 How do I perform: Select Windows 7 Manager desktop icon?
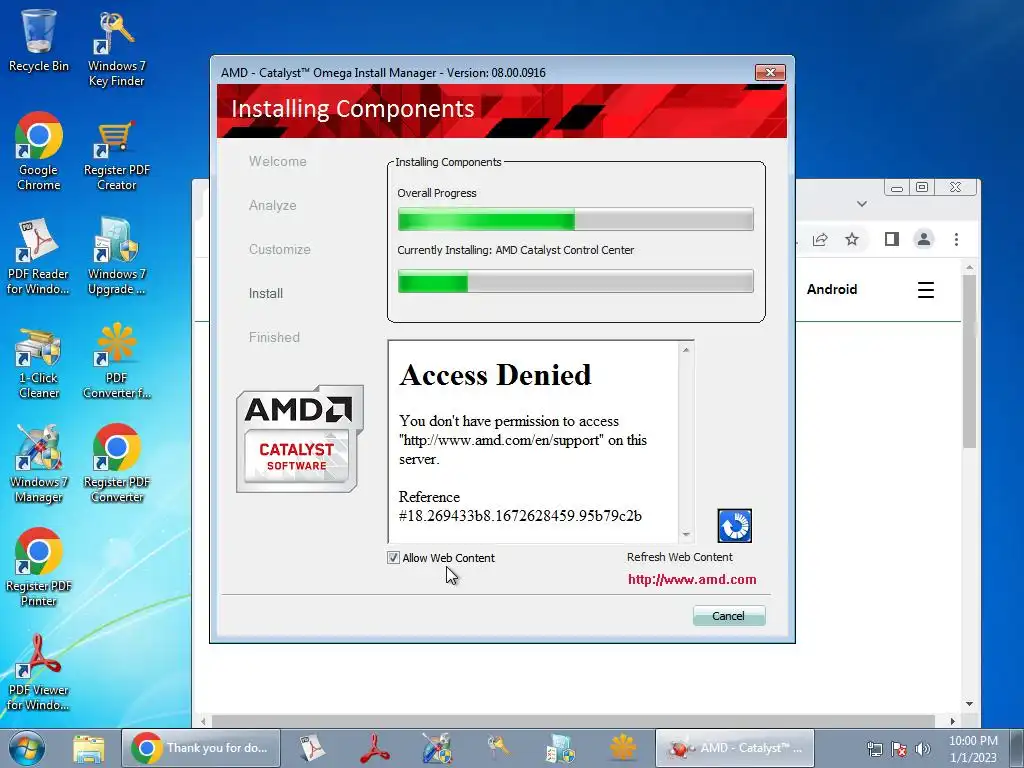point(39,464)
